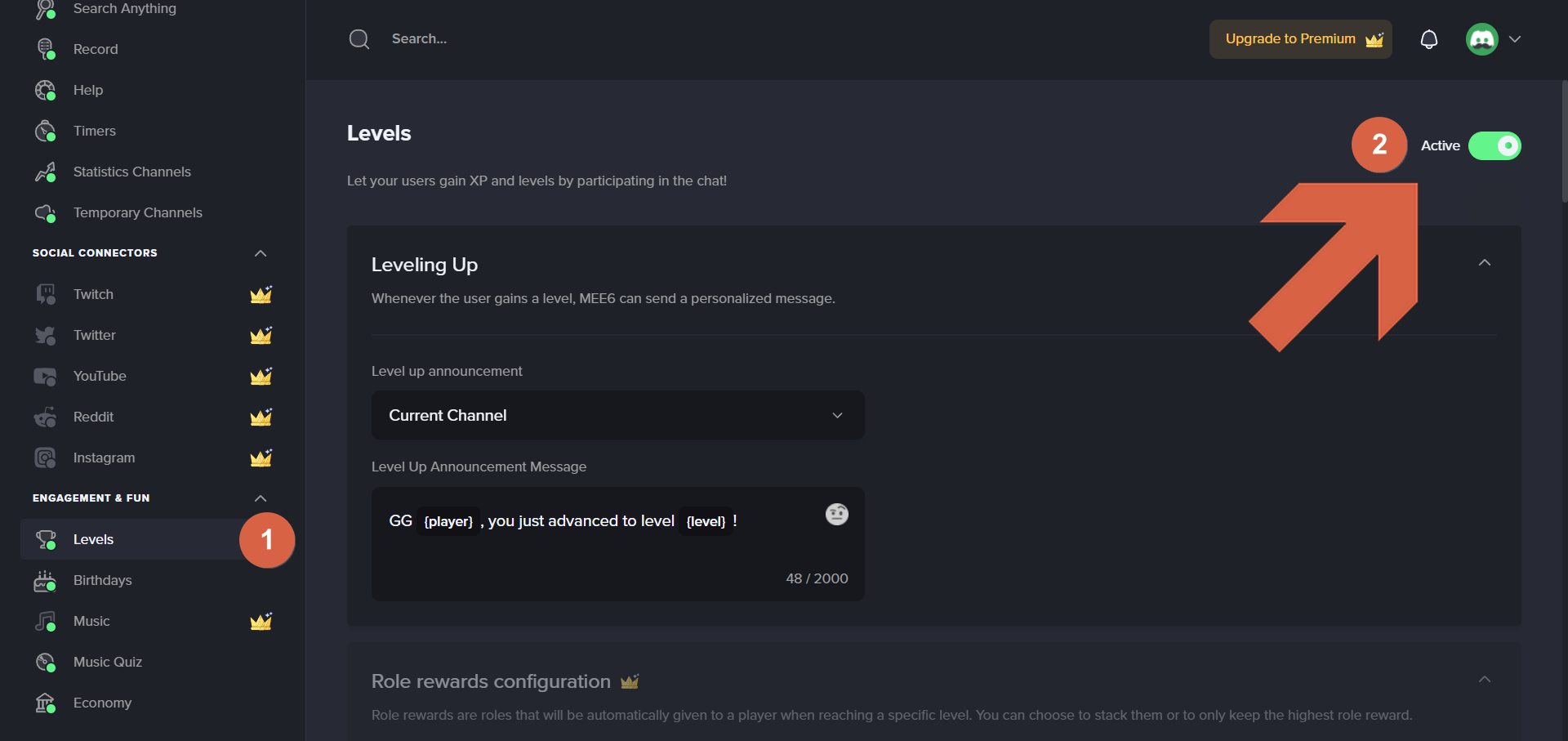Click the Statistics Channels chart icon
Image resolution: width=1568 pixels, height=741 pixels.
coord(46,172)
